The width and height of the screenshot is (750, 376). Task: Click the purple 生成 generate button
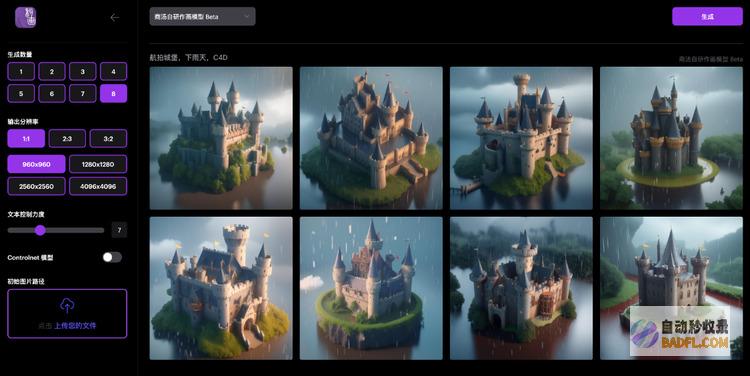[707, 16]
